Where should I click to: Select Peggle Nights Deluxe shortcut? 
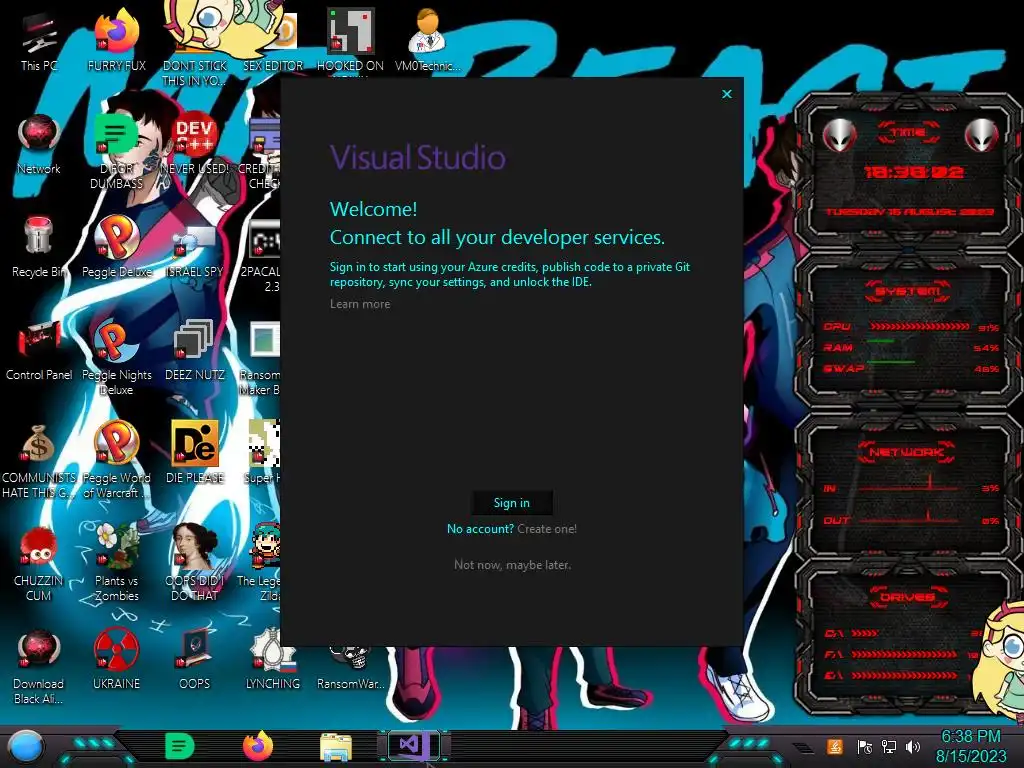click(116, 357)
